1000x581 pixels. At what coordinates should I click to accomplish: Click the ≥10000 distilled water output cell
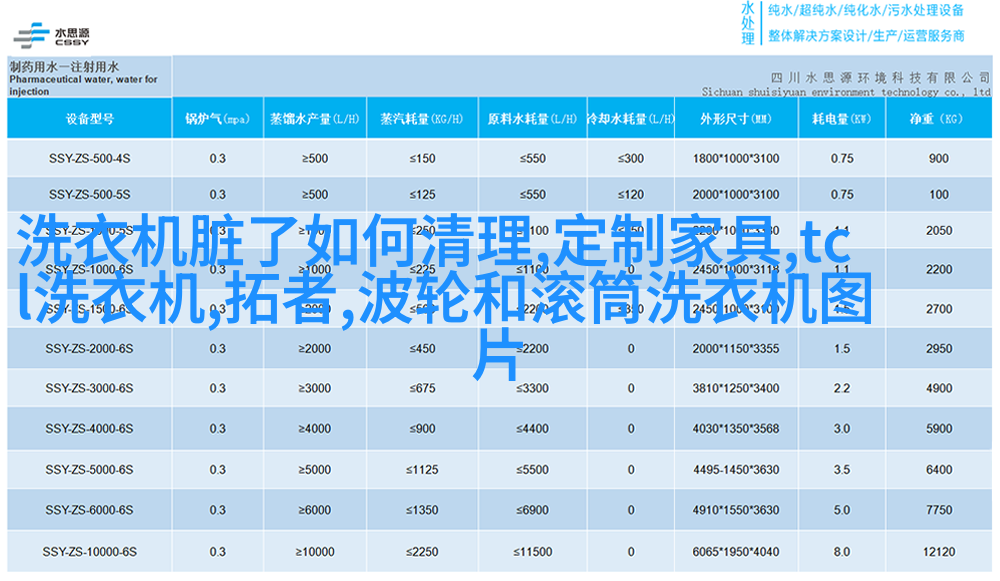(x=313, y=551)
